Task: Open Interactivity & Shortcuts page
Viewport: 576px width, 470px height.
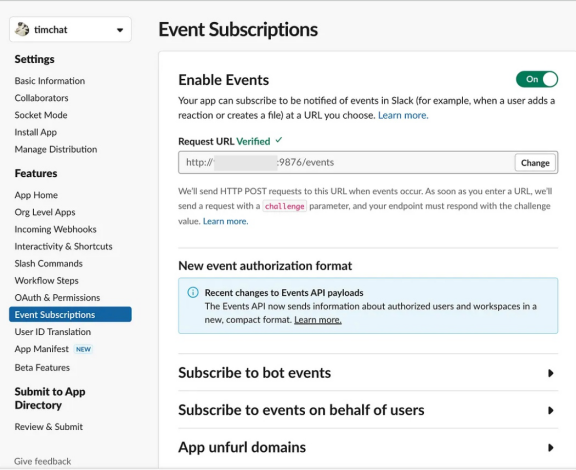Action: [x=64, y=246]
